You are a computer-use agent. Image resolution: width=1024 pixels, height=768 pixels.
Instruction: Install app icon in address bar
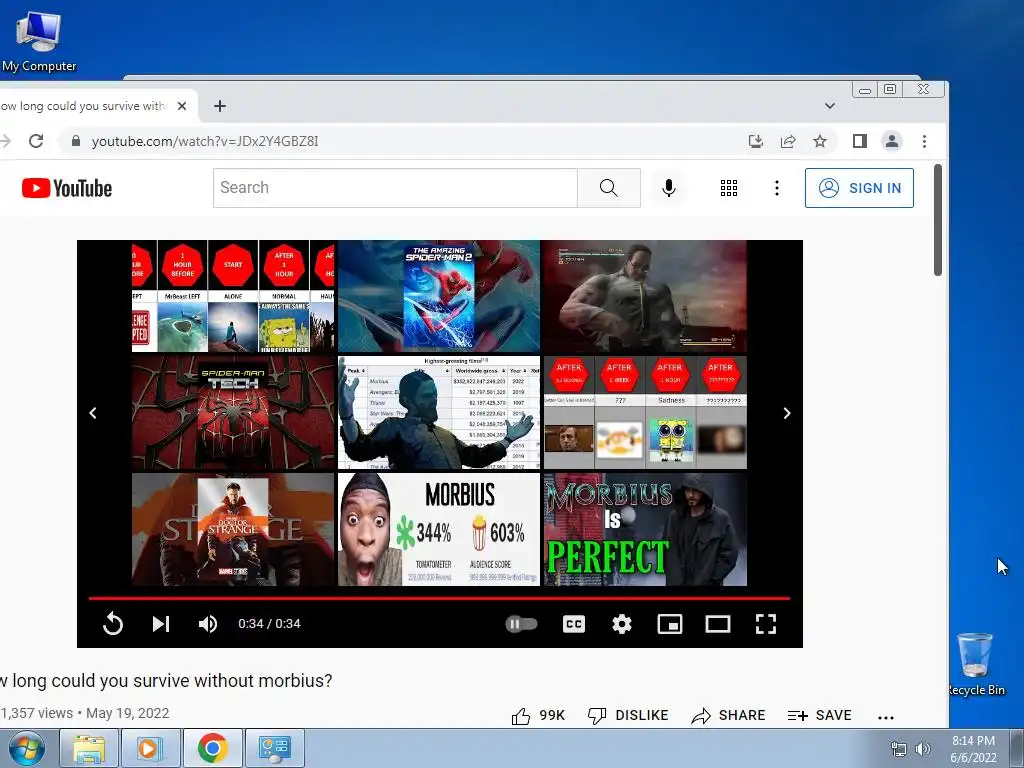pos(756,141)
